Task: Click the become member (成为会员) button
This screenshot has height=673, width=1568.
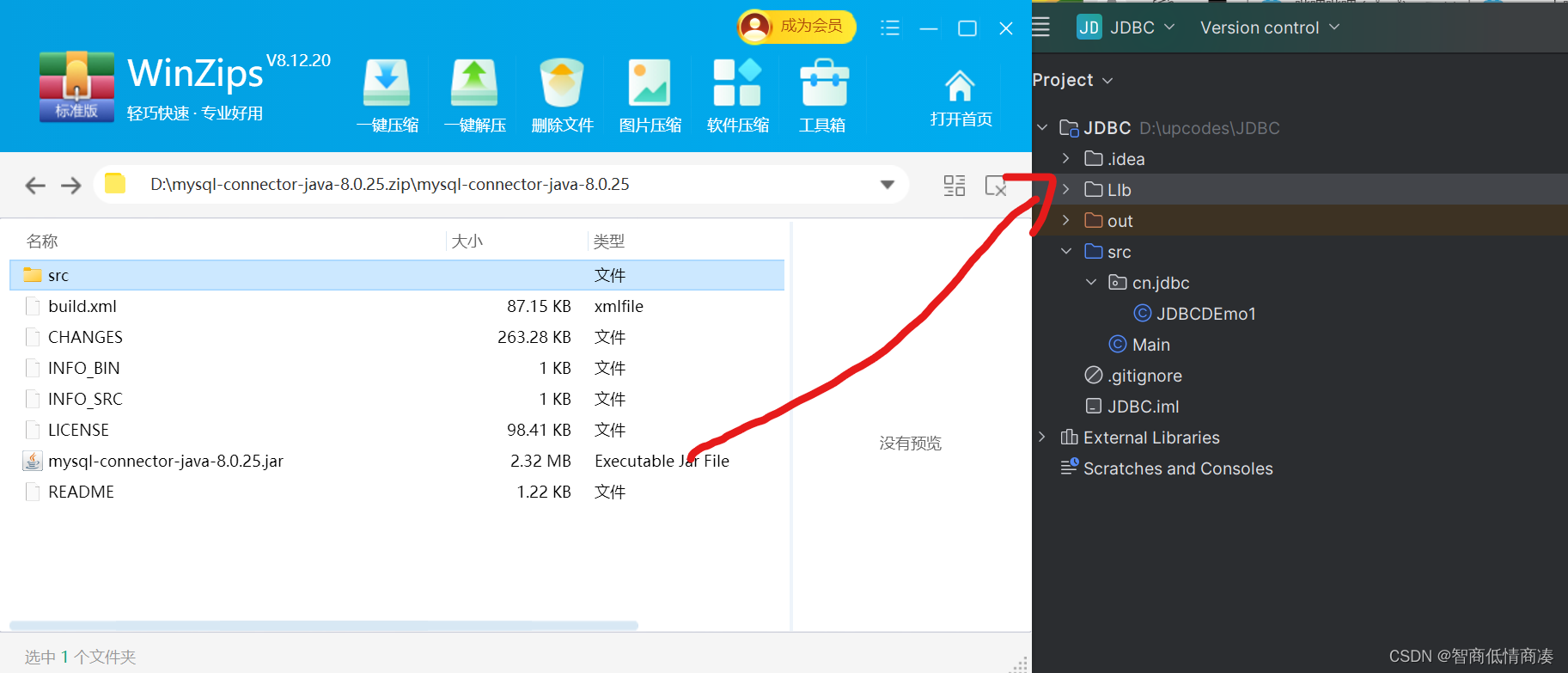Action: pyautogui.click(x=796, y=27)
